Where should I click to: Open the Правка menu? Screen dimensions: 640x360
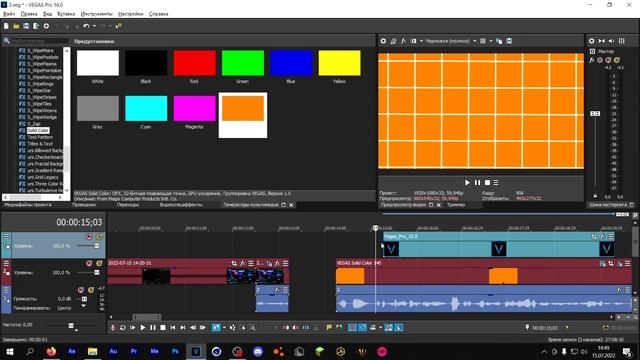pyautogui.click(x=29, y=14)
